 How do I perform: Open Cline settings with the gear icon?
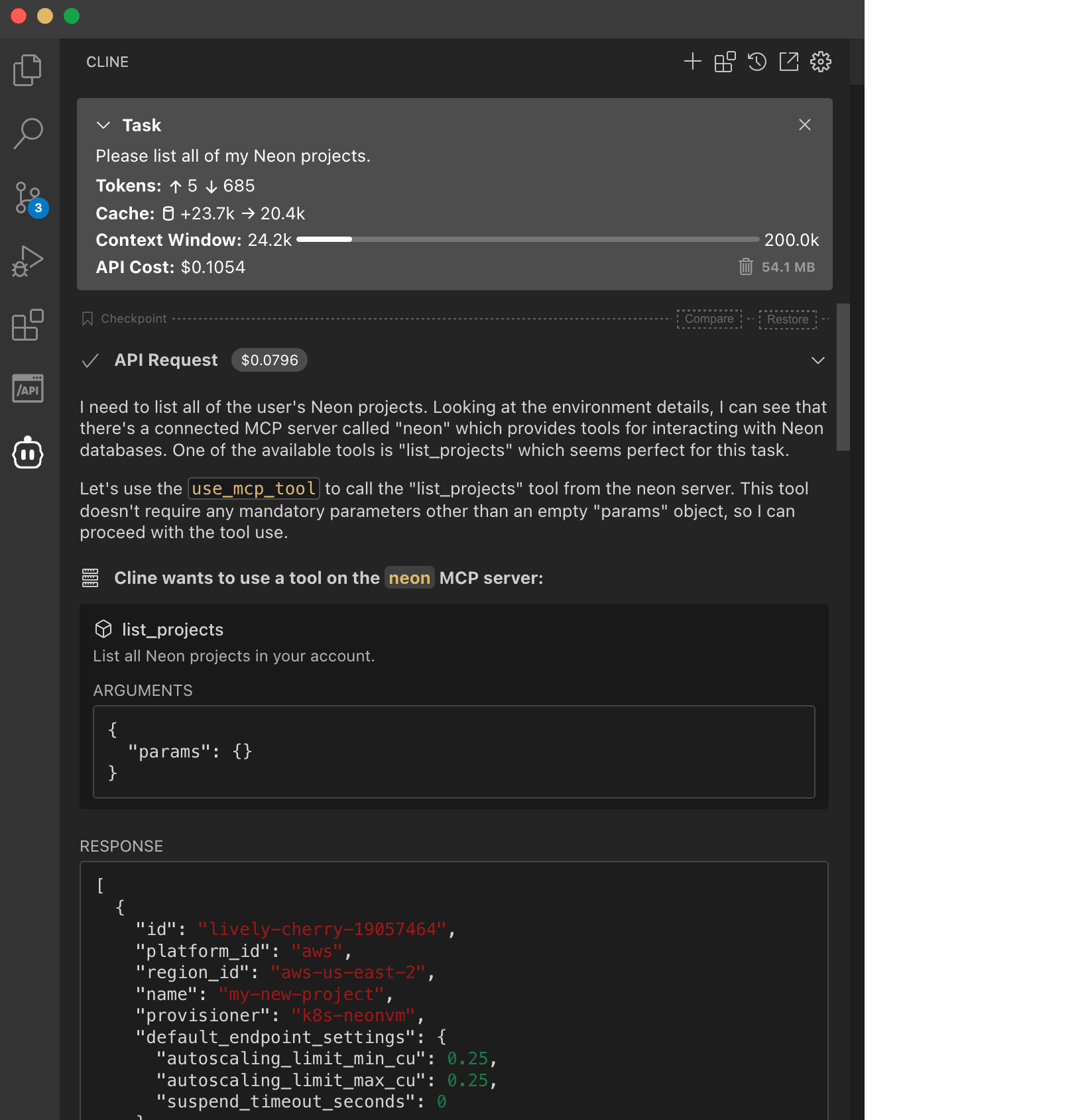(x=820, y=62)
